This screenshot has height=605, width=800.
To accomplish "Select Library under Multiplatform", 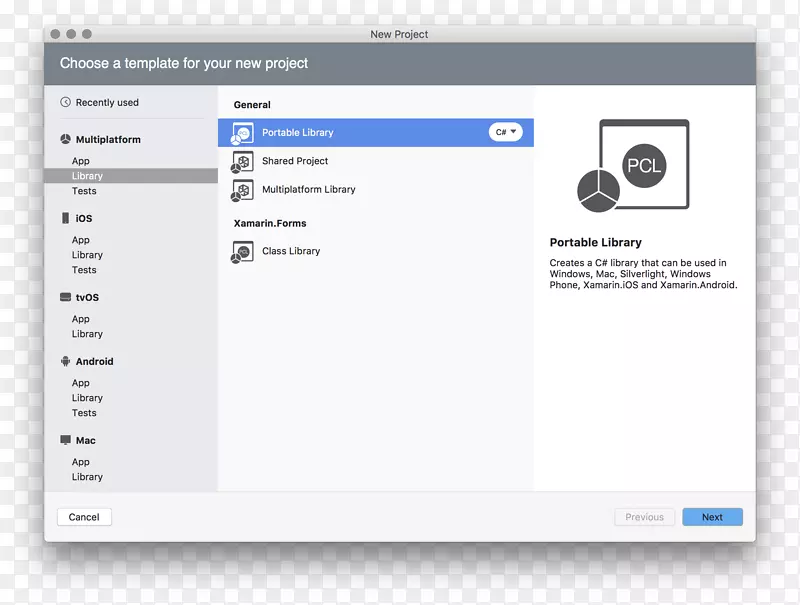I will click(87, 175).
